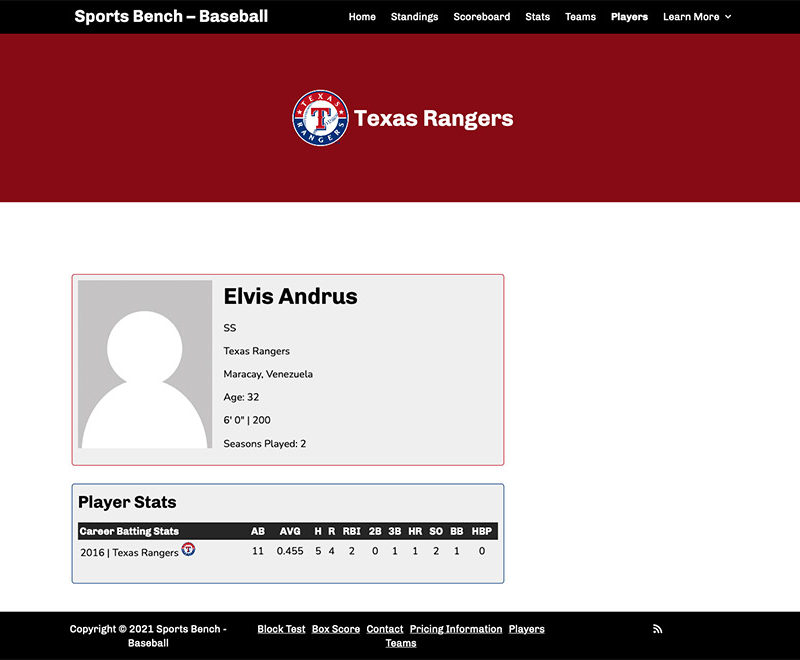Click the Texas Rangers banner heading
The image size is (800, 660).
[434, 118]
